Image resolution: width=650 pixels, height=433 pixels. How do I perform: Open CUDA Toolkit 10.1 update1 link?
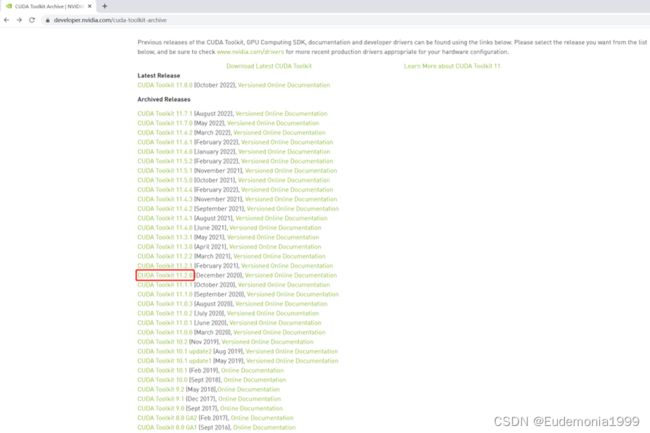pyautogui.click(x=175, y=361)
